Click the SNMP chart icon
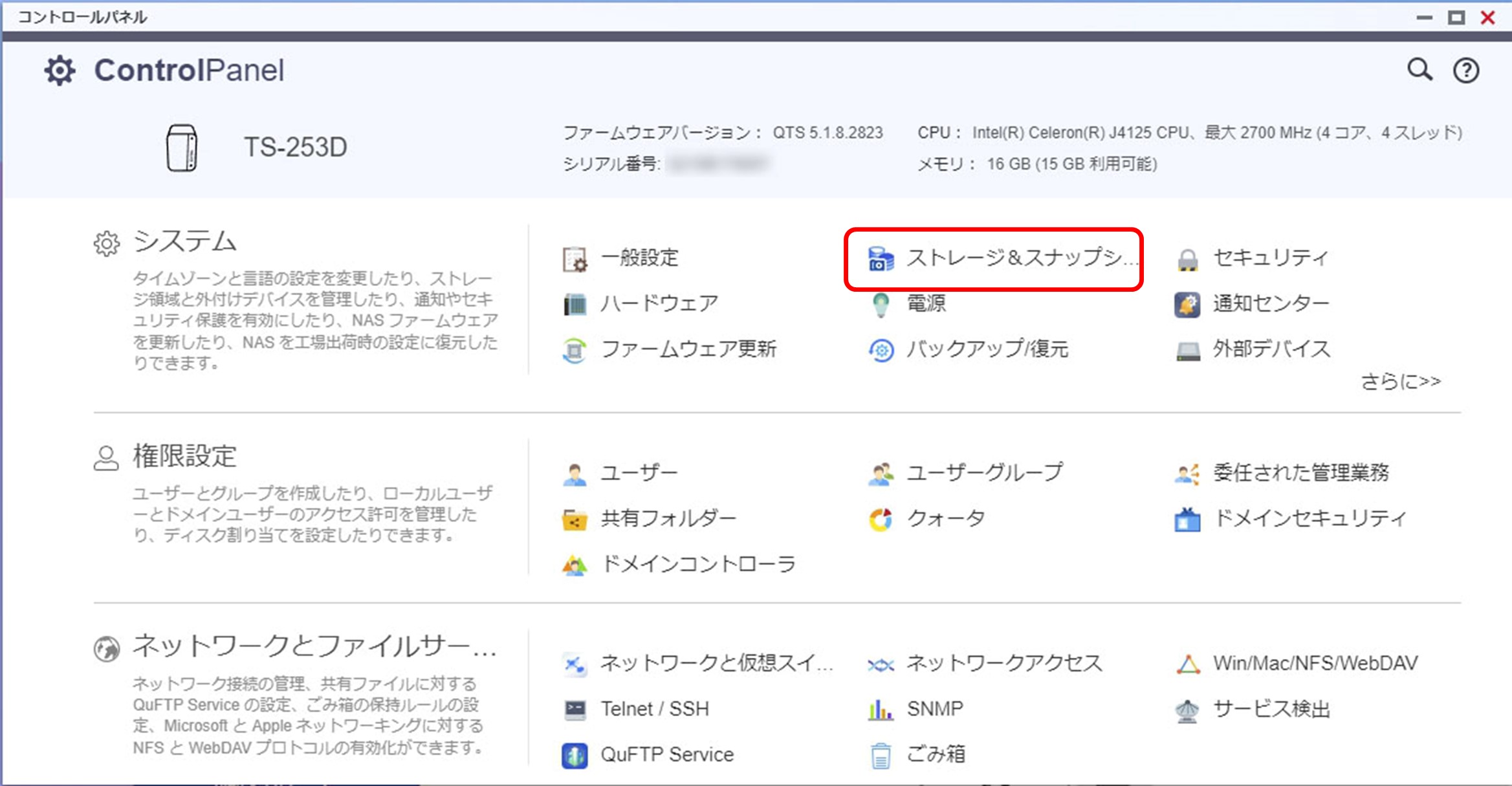Screen dimensions: 1512x786 pos(881,709)
